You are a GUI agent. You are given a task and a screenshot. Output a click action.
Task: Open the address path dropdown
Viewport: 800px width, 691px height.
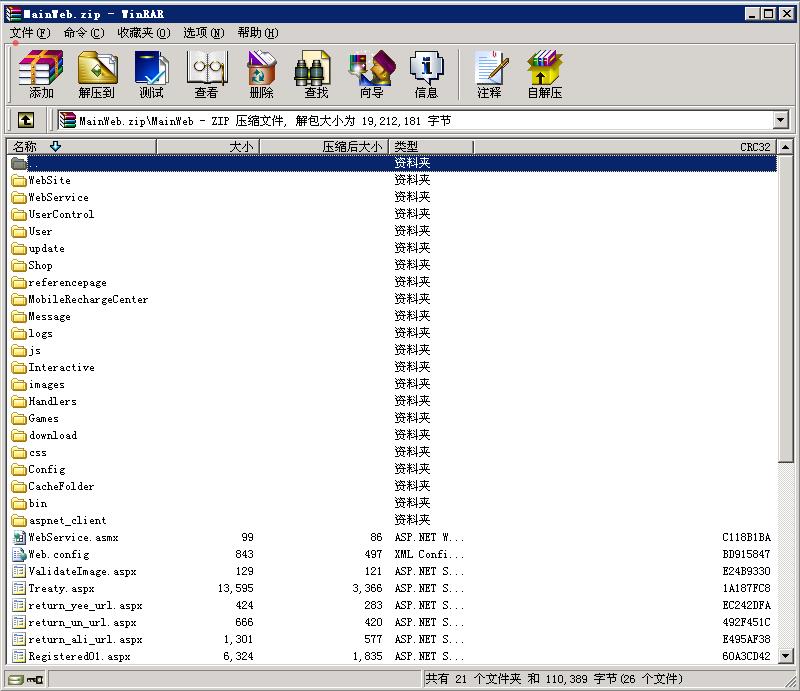click(x=780, y=121)
